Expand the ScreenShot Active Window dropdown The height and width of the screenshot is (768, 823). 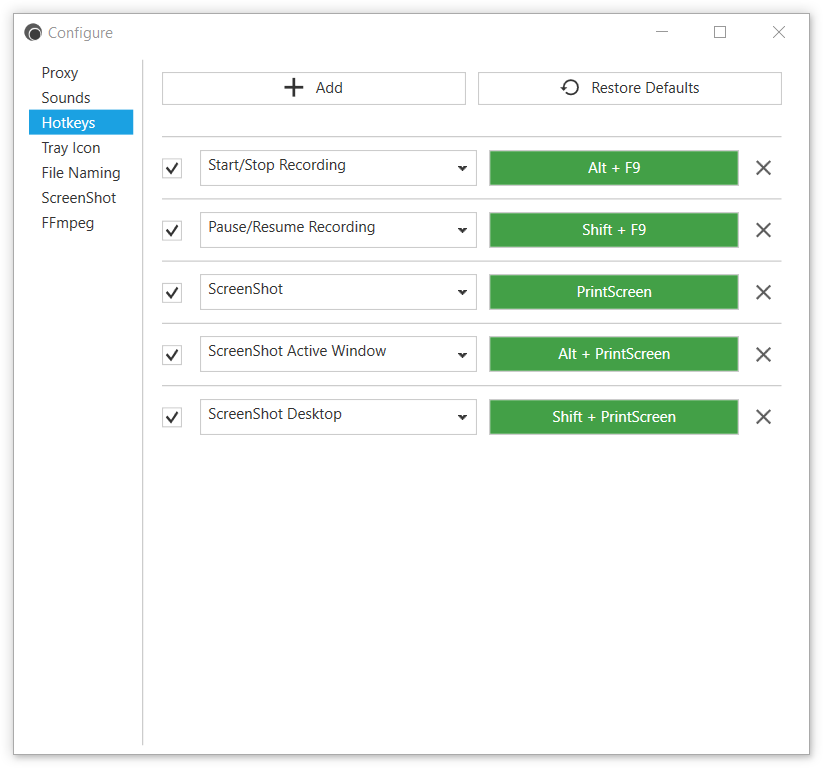338,354
